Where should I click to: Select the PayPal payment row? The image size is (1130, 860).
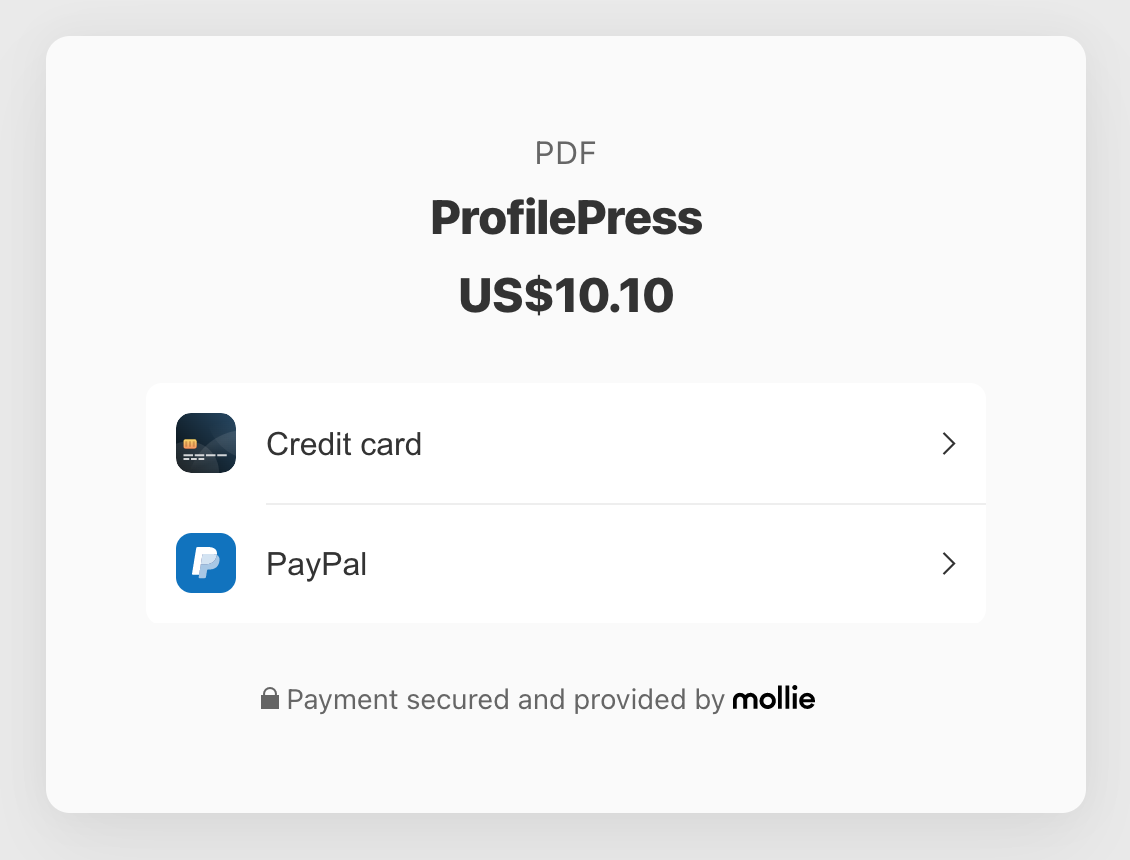click(566, 564)
